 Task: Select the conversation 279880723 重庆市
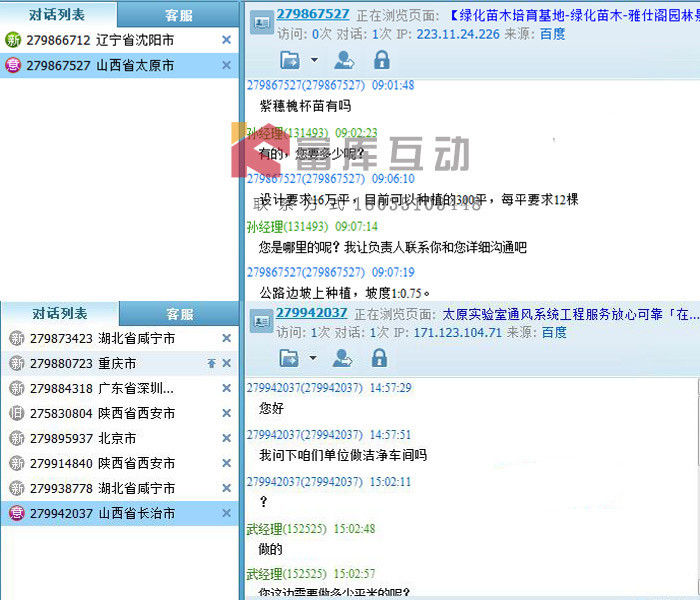[120, 363]
